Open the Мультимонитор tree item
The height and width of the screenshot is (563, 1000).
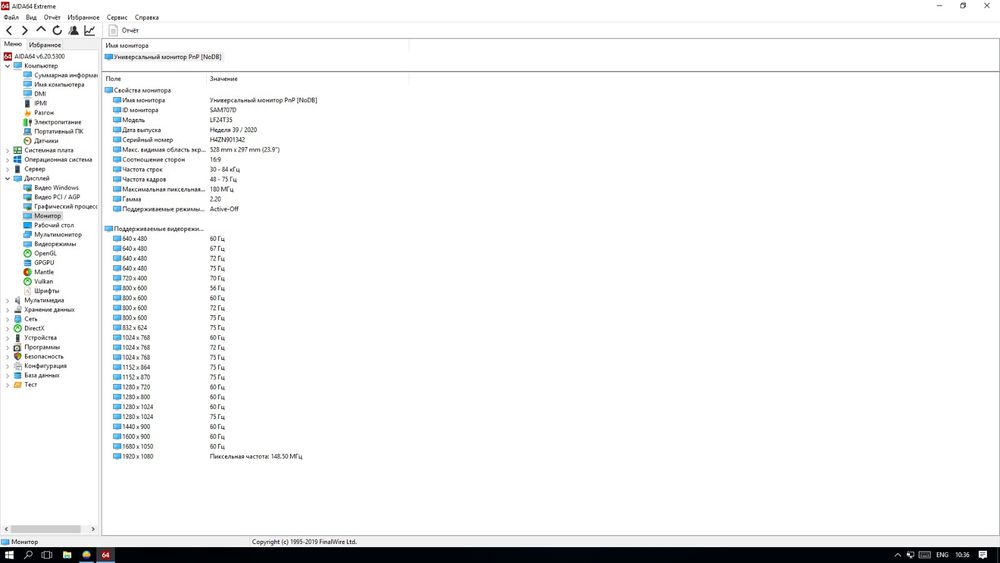pyautogui.click(x=53, y=235)
